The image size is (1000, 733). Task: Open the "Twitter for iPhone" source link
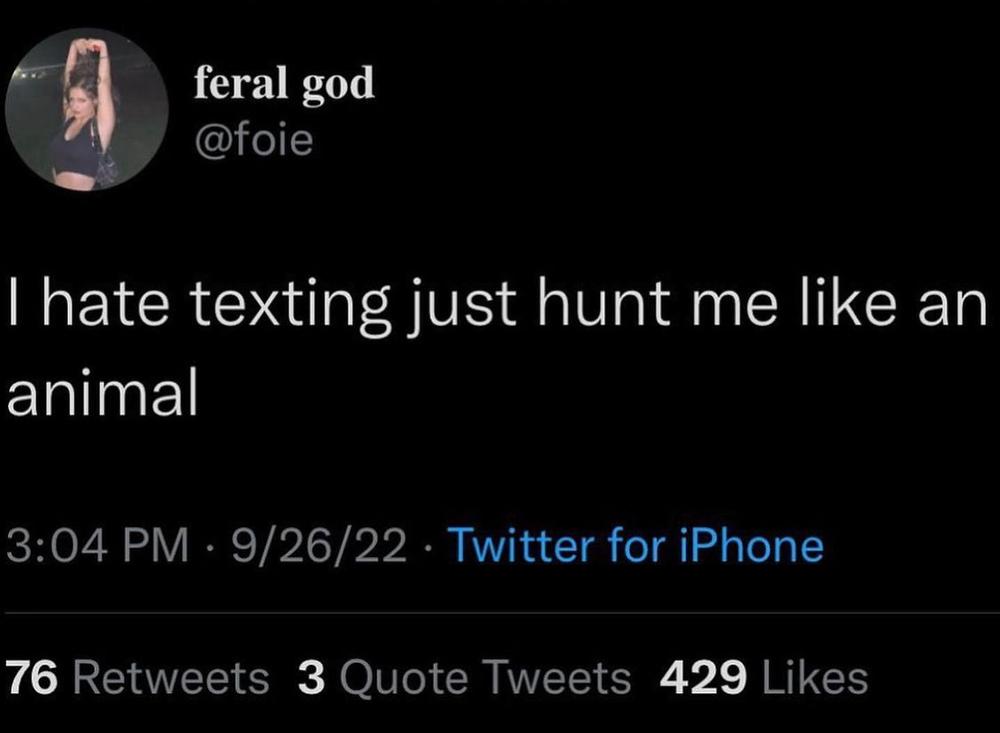(637, 546)
